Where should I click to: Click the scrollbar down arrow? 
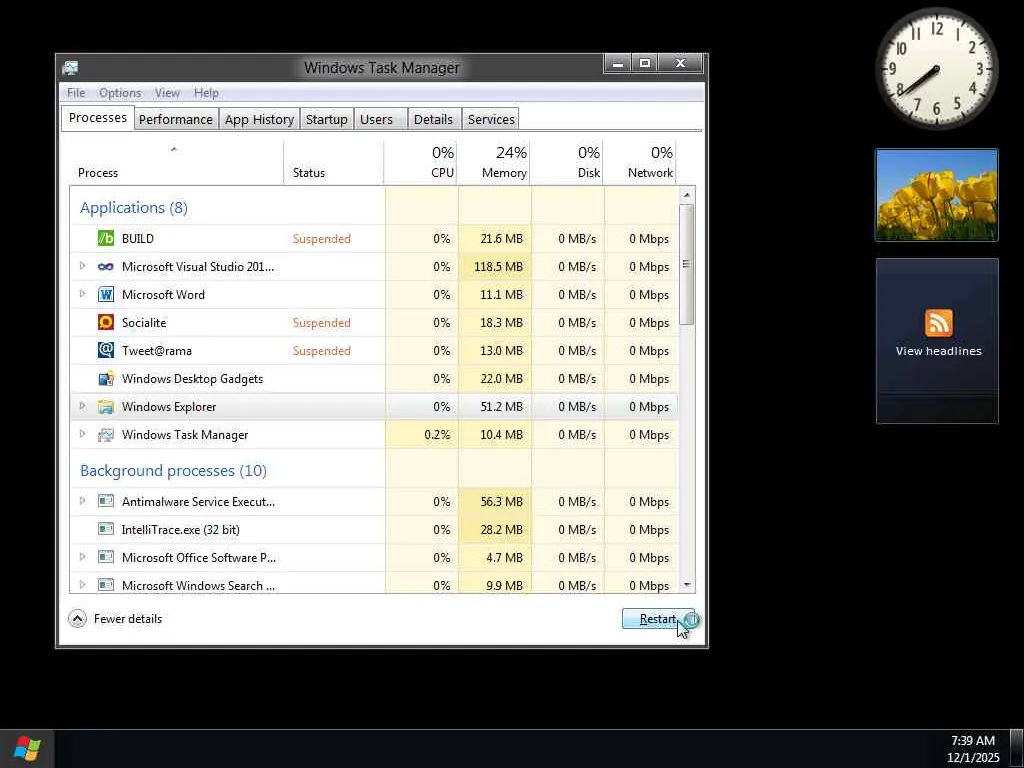pos(686,585)
